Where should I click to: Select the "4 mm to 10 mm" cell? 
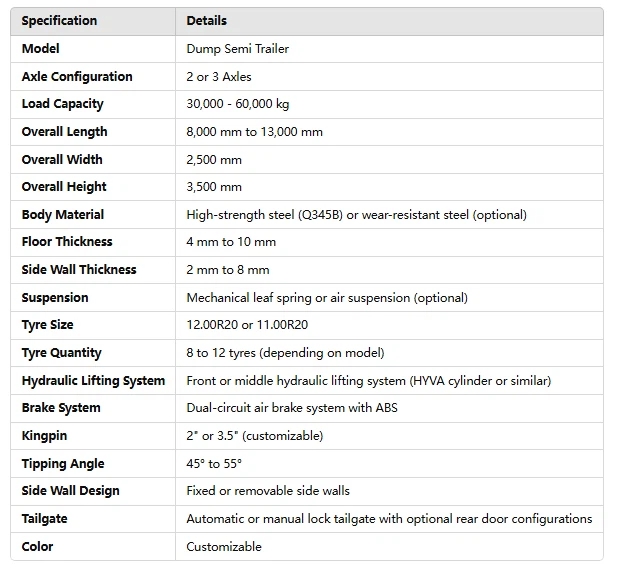(231, 242)
